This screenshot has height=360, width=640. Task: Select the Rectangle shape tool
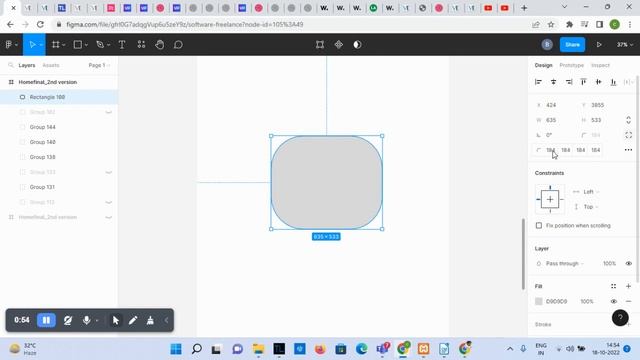pyautogui.click(x=78, y=44)
